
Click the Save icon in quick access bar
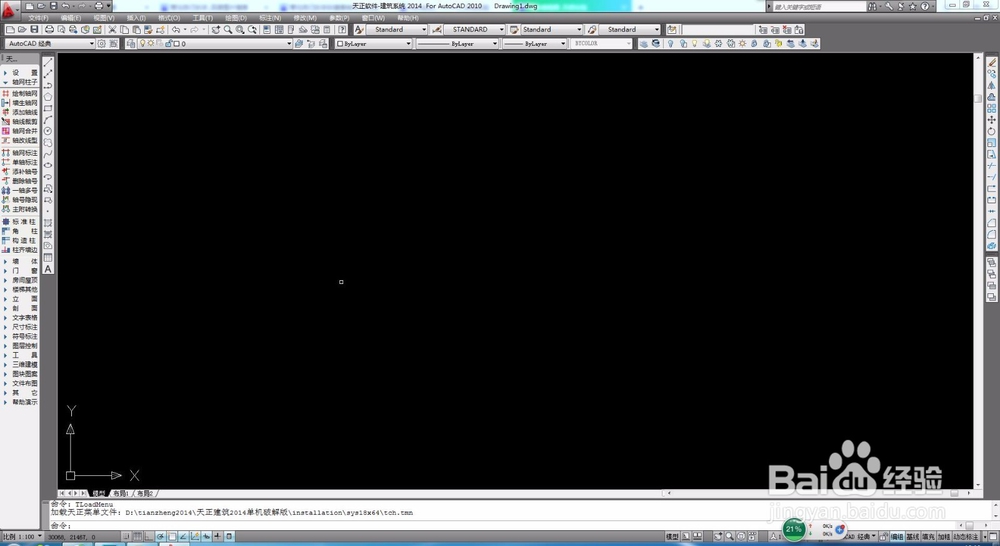tap(54, 6)
